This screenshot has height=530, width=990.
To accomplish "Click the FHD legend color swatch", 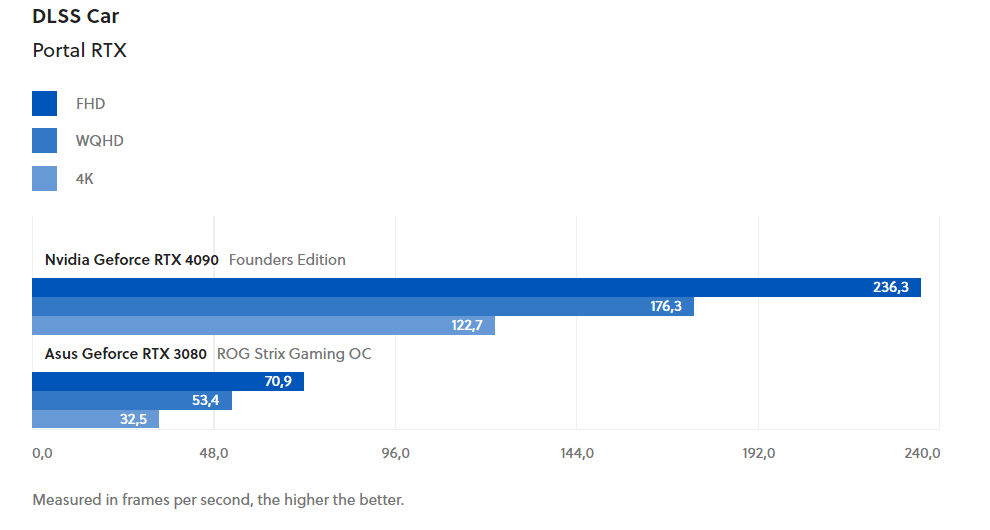I will 44,104.
